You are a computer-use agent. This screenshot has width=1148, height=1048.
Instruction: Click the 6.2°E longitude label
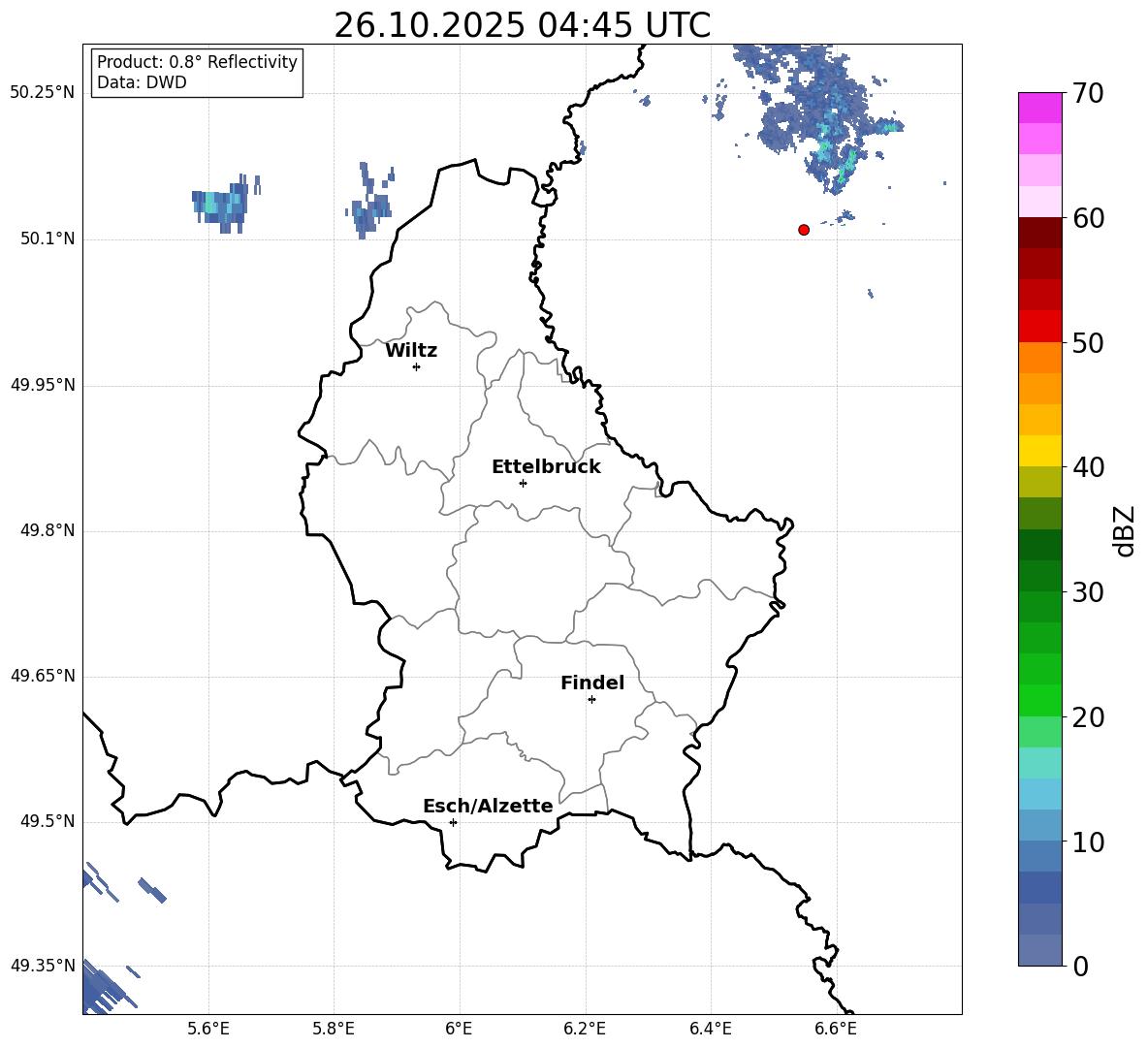tap(585, 1029)
